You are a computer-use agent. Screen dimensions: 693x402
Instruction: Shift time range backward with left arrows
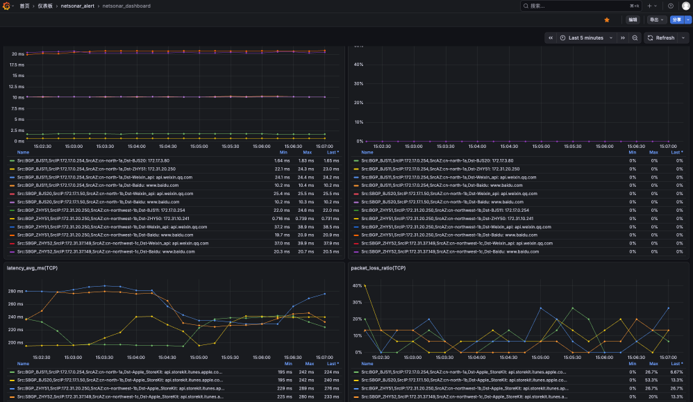551,38
